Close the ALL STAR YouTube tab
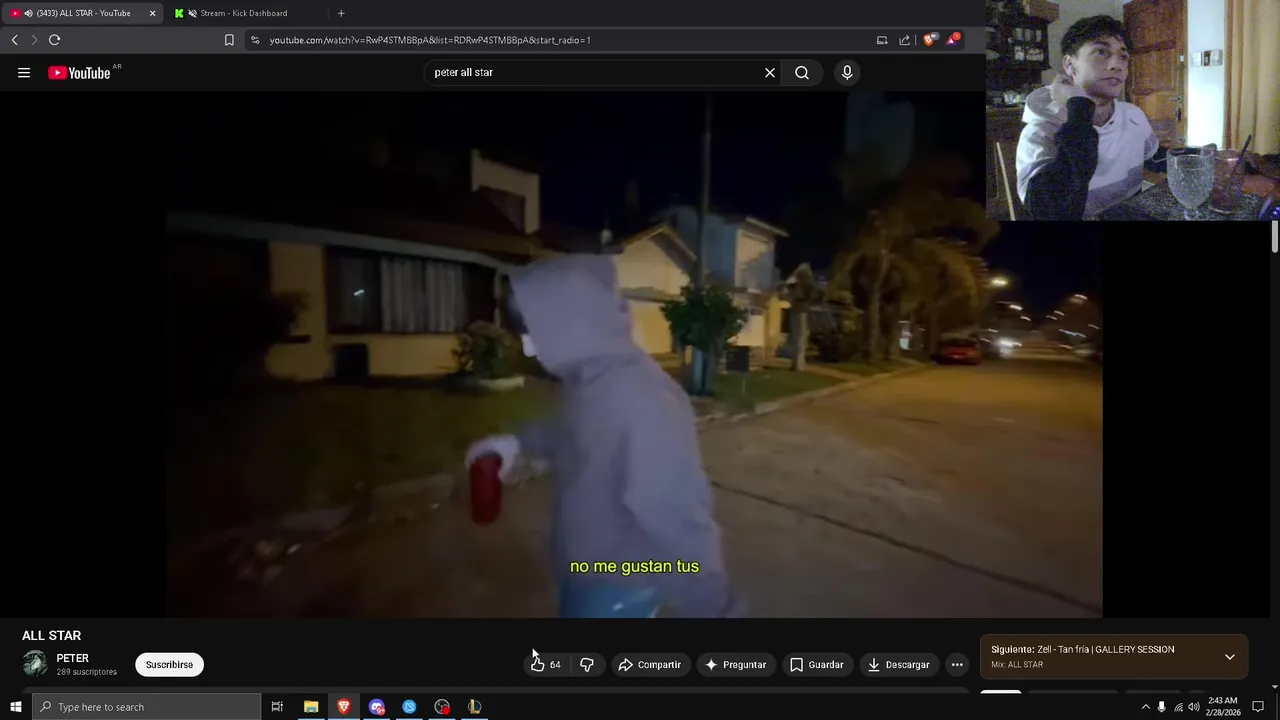Image resolution: width=1280 pixels, height=720 pixels. tap(152, 13)
